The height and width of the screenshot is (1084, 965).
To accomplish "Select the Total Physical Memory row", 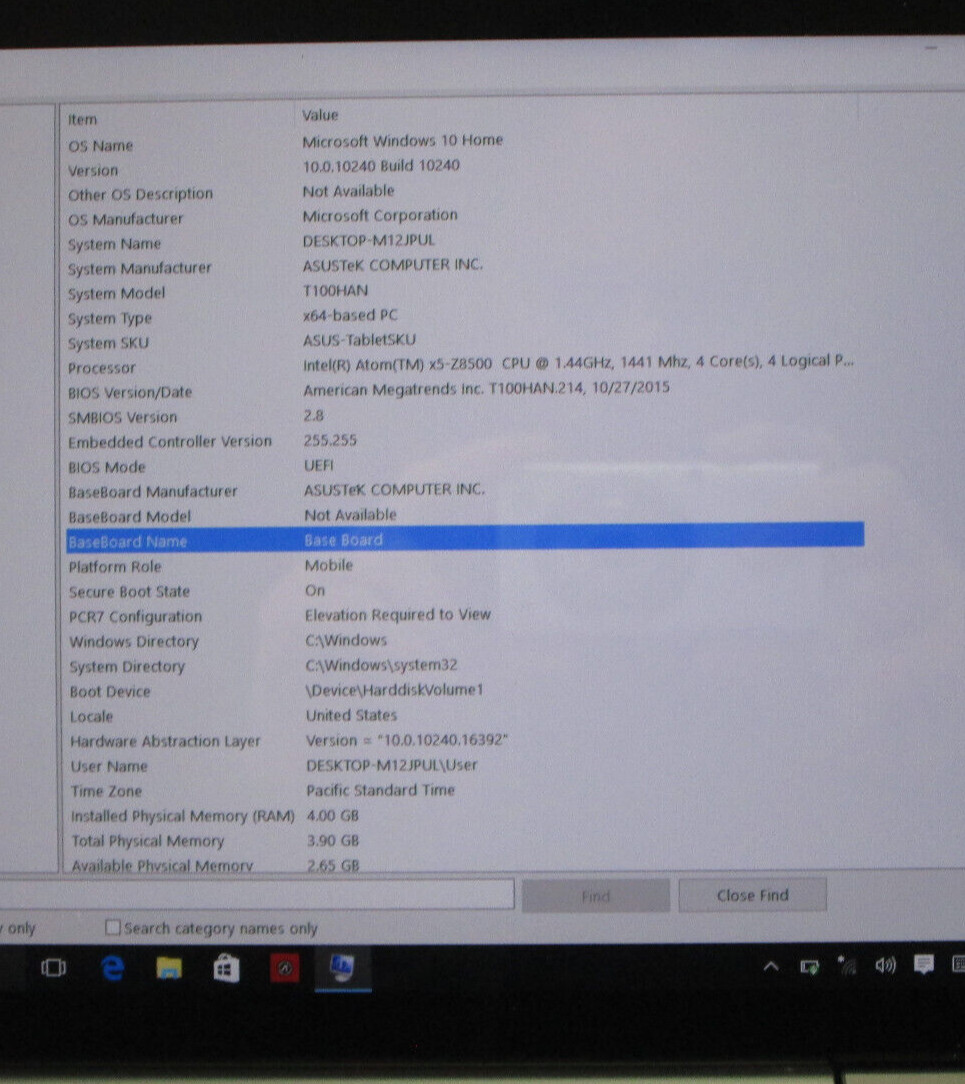I will point(463,841).
